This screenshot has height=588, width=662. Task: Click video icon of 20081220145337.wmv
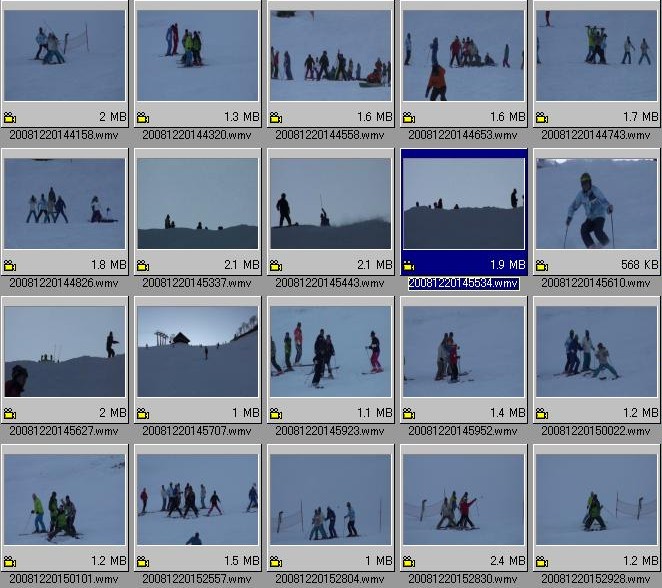(143, 266)
